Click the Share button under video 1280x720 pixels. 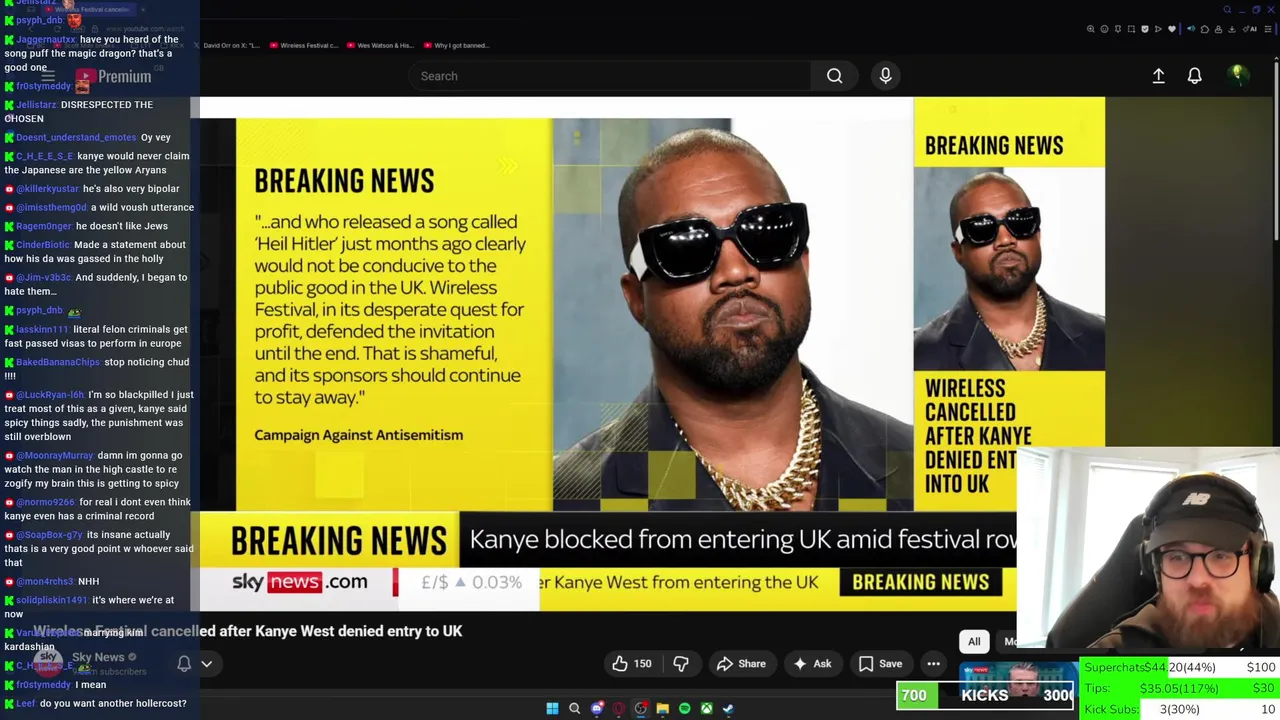[x=741, y=664]
